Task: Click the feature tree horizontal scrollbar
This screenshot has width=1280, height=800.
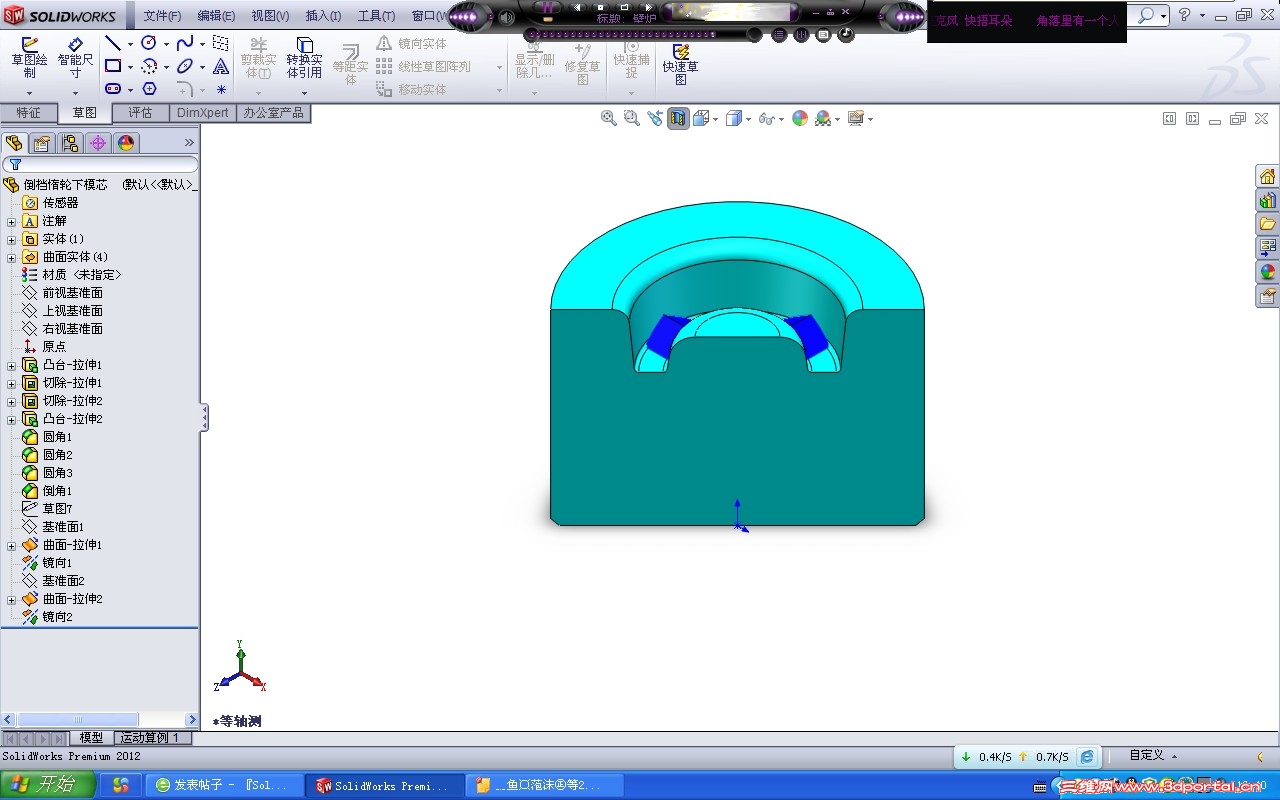Action: click(100, 720)
